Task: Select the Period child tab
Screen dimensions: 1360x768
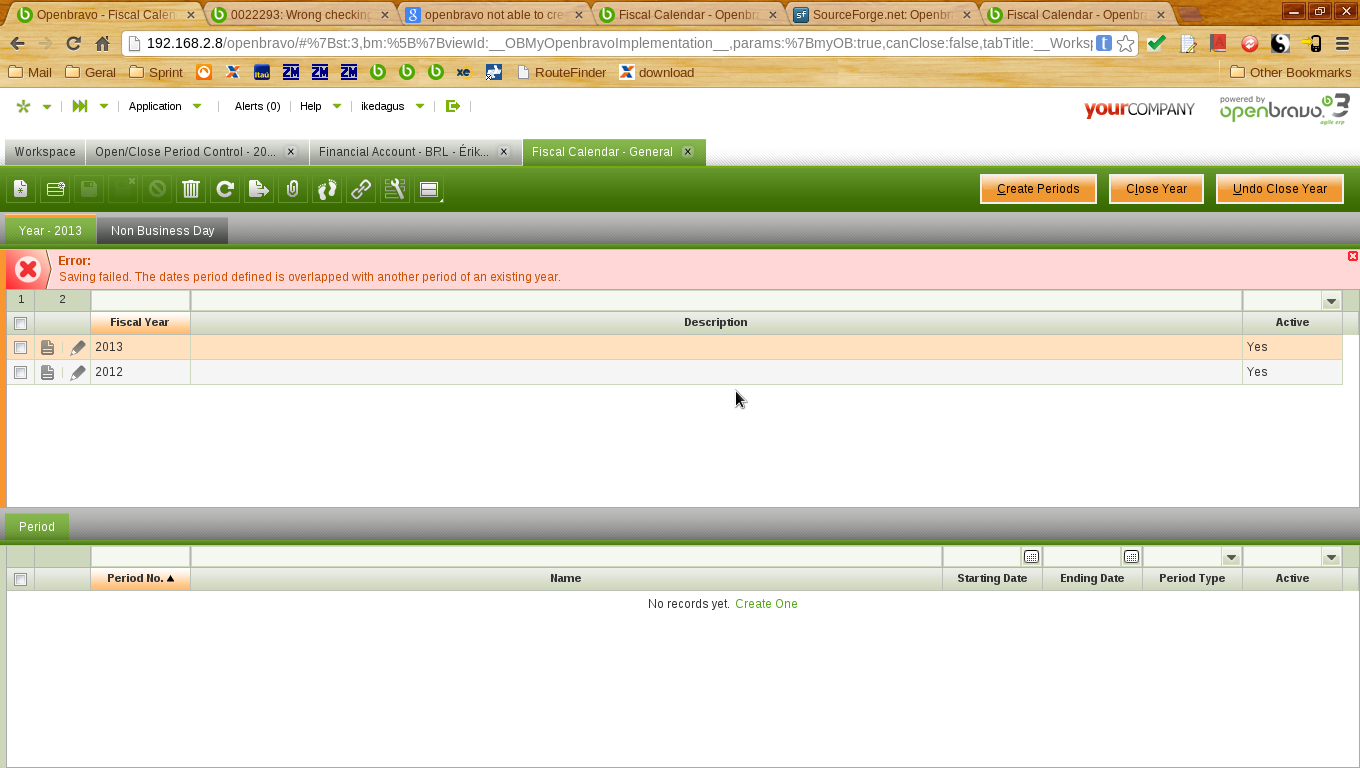Action: (37, 527)
